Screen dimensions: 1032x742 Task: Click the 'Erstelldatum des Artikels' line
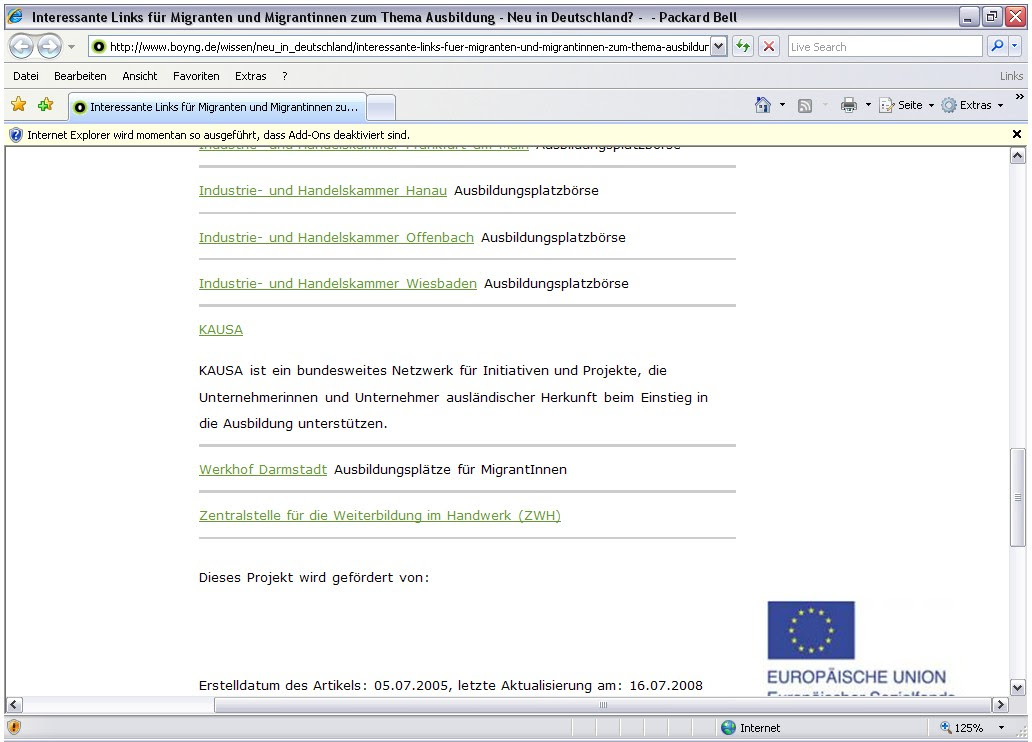click(451, 686)
